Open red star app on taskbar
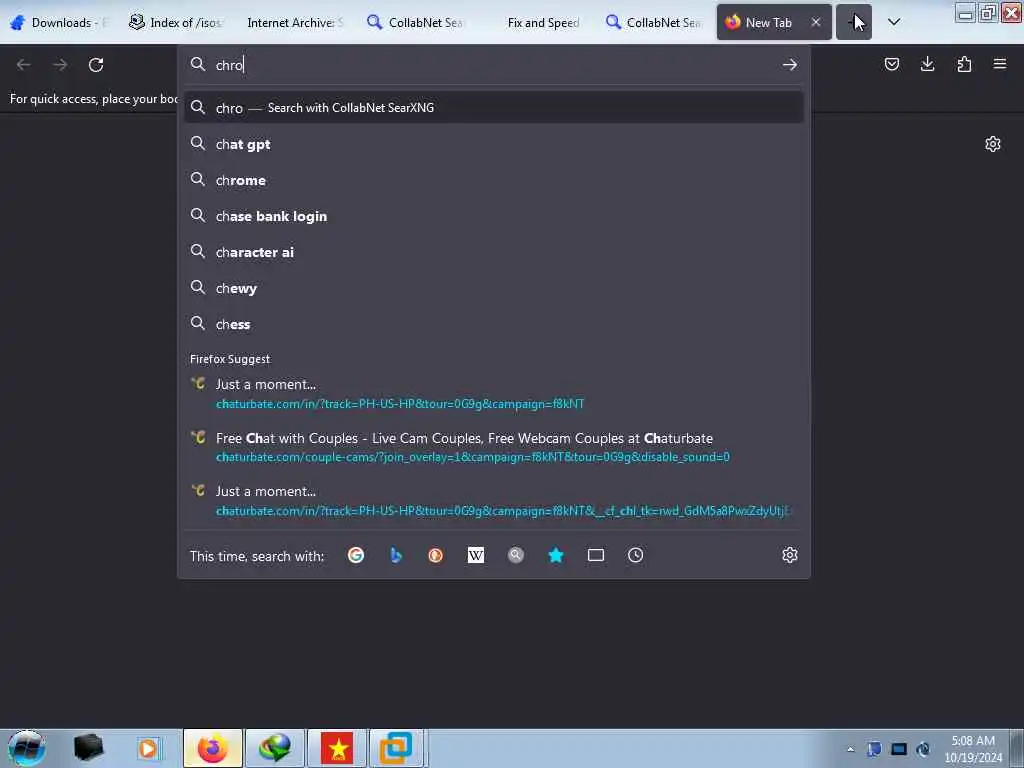Screen dimensions: 1024x768 click(x=338, y=748)
